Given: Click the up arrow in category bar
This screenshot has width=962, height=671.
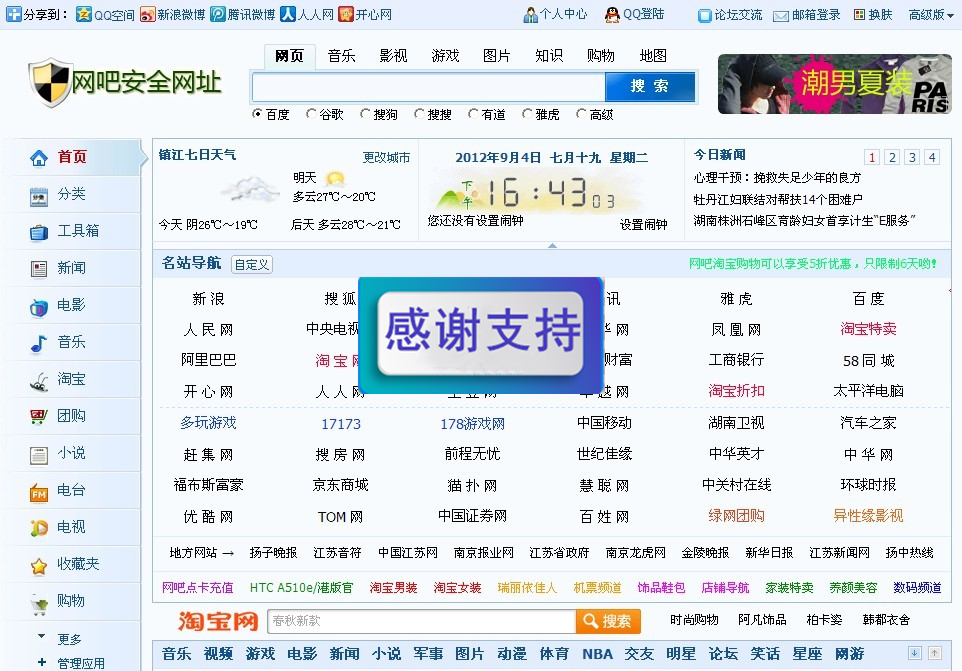Looking at the screenshot, I should tap(934, 653).
